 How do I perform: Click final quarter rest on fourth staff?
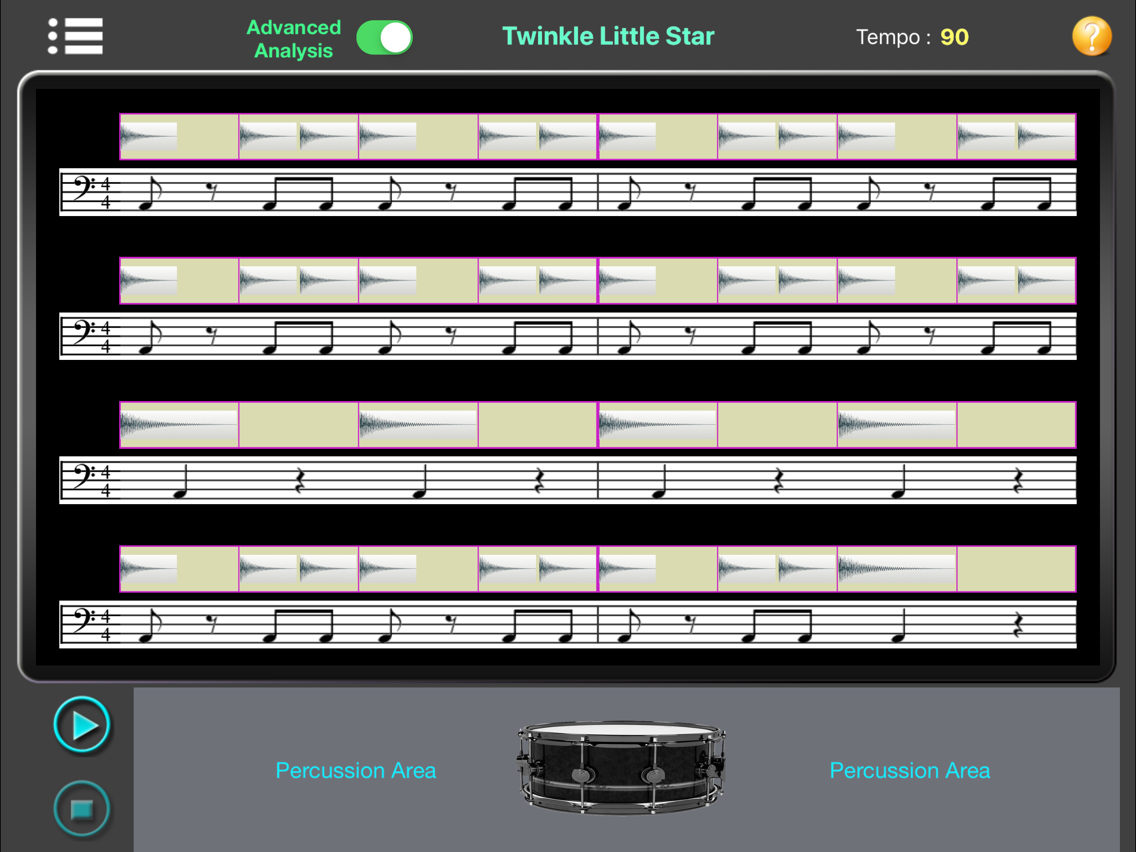click(x=1018, y=625)
